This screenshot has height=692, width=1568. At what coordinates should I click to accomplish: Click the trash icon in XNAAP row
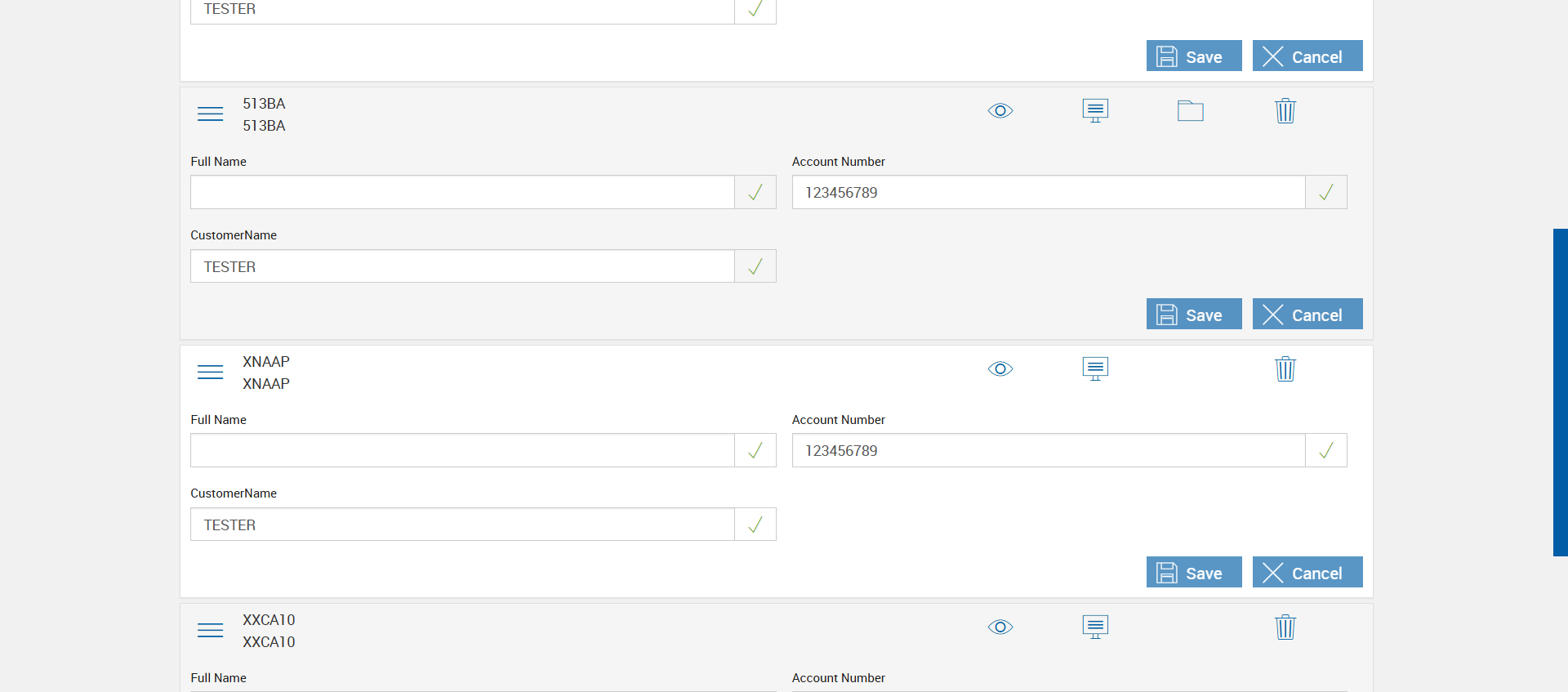1285,369
